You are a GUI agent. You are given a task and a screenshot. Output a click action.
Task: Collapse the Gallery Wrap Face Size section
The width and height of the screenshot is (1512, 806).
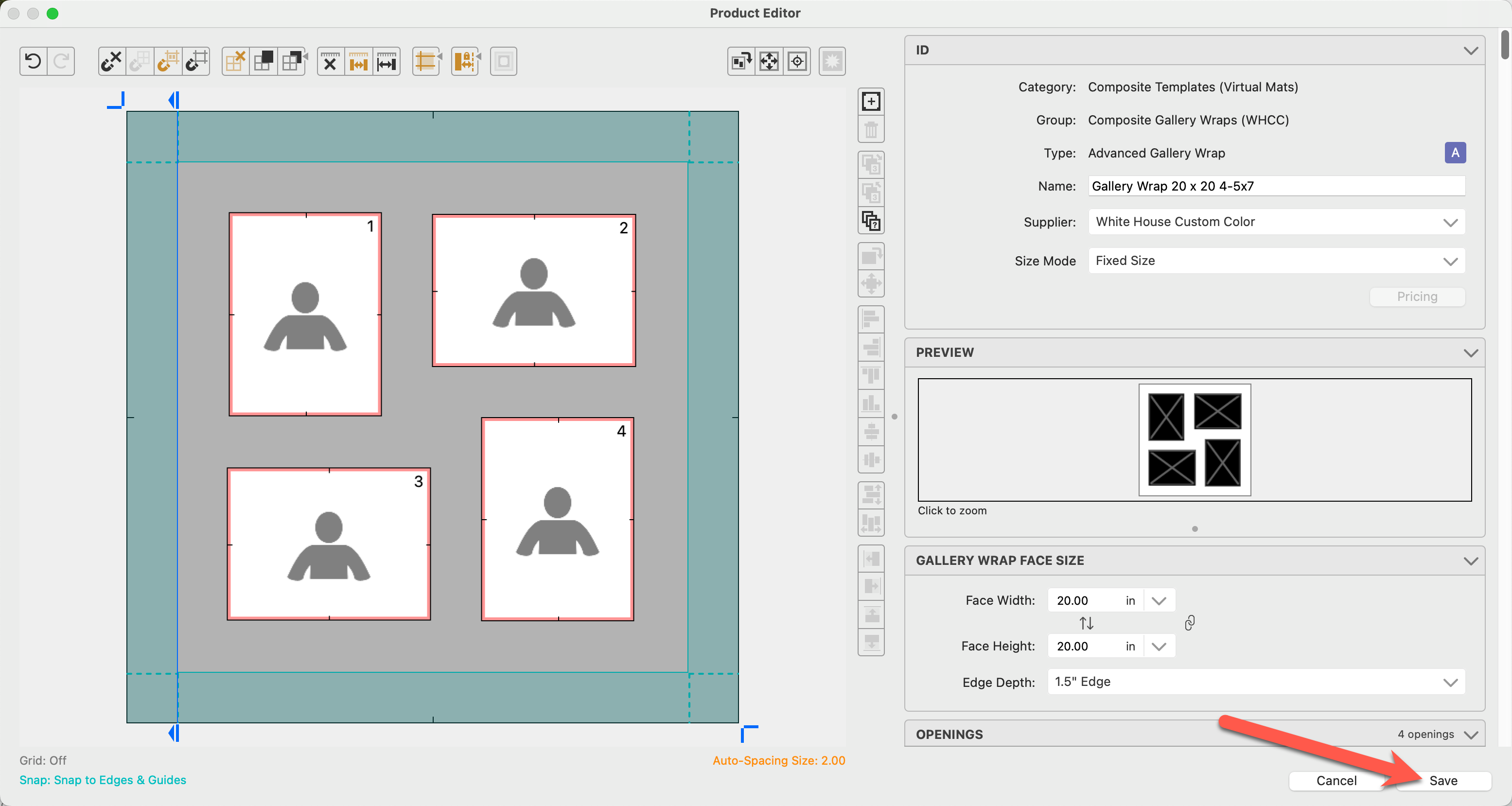(1470, 561)
